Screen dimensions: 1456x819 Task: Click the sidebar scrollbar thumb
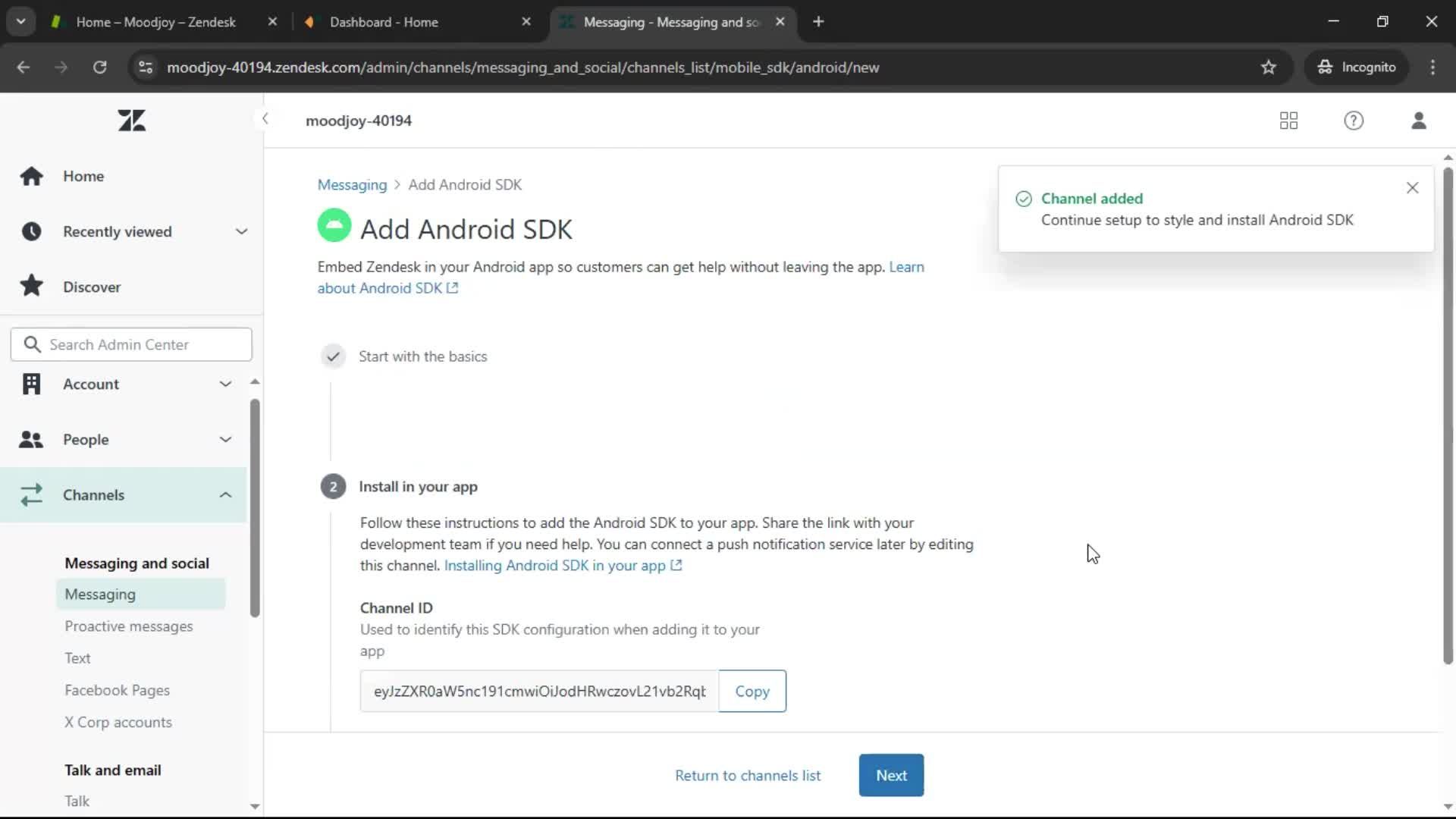[x=255, y=508]
